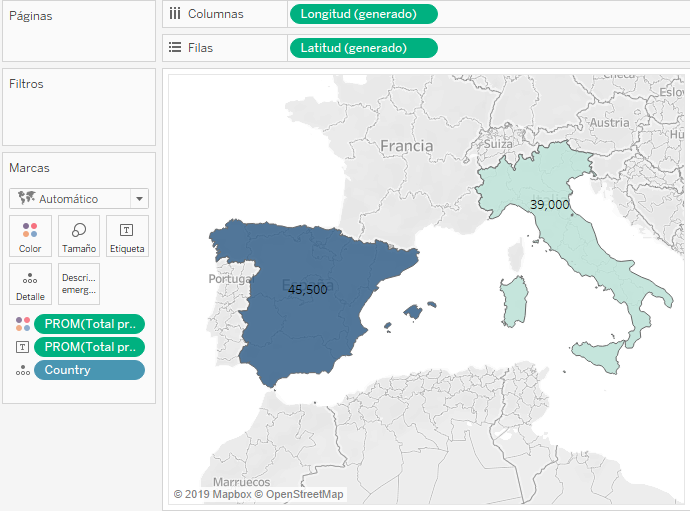Click the Filas label
This screenshot has width=690, height=511.
(x=200, y=48)
